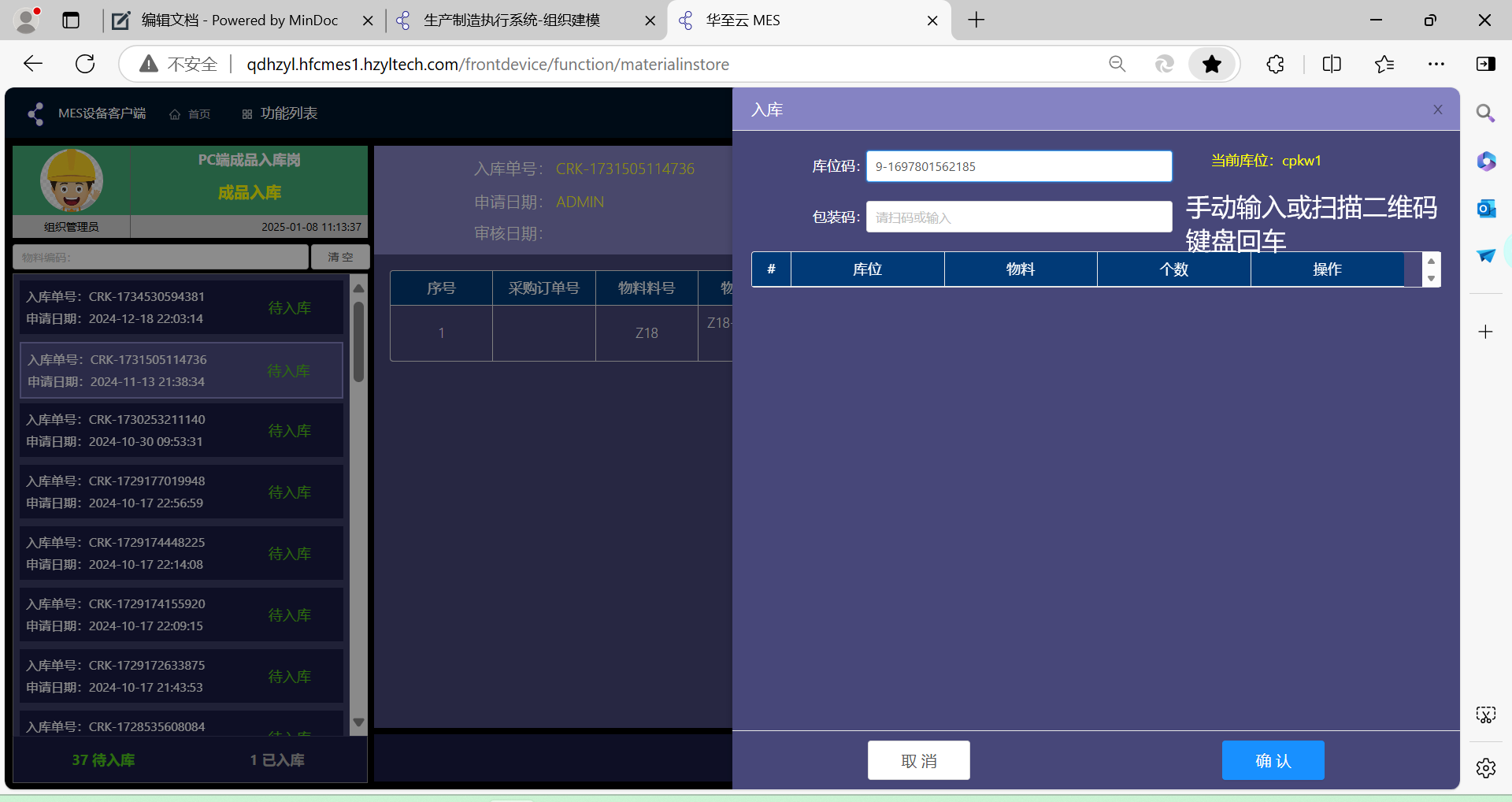This screenshot has height=802, width=1512.
Task: Toggle the favorite star for this page
Action: [x=1212, y=64]
